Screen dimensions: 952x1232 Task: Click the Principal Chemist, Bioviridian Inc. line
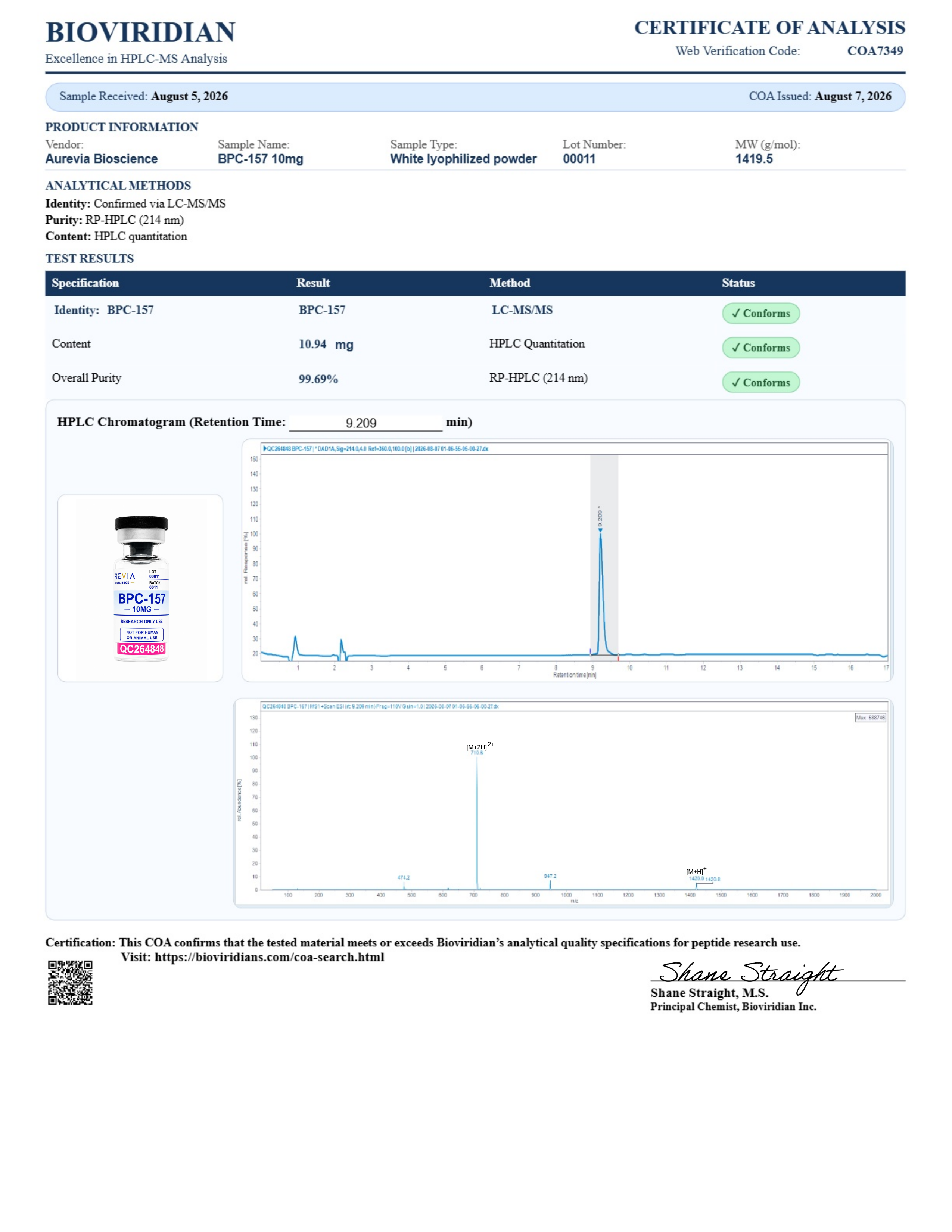pos(733,1007)
